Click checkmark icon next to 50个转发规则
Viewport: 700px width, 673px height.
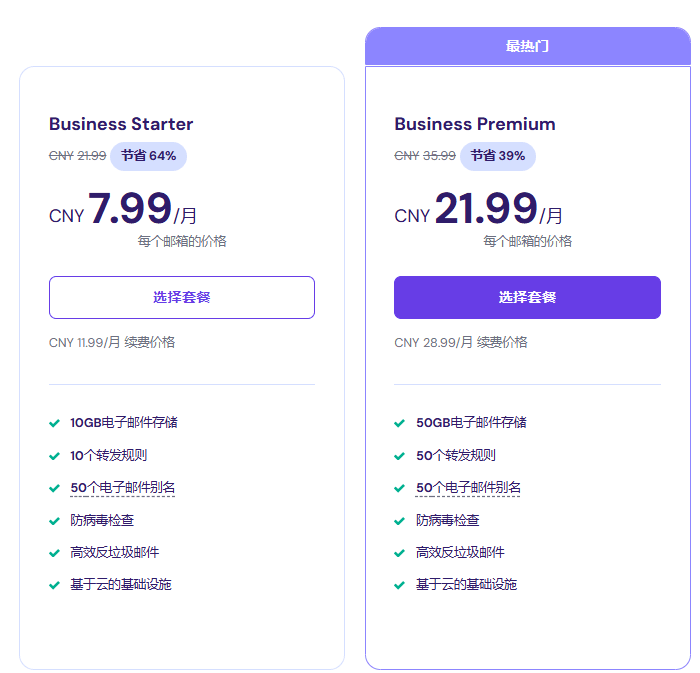pyautogui.click(x=400, y=455)
